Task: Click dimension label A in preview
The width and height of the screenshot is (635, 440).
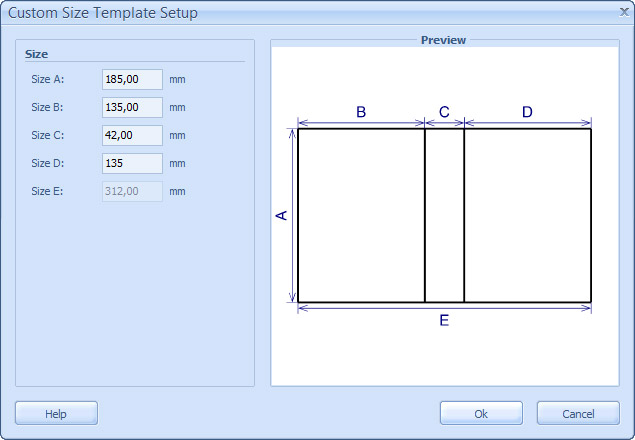Action: (x=281, y=215)
